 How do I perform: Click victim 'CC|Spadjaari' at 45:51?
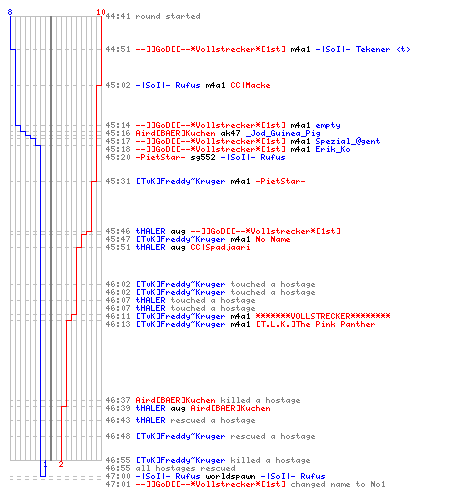click(220, 247)
